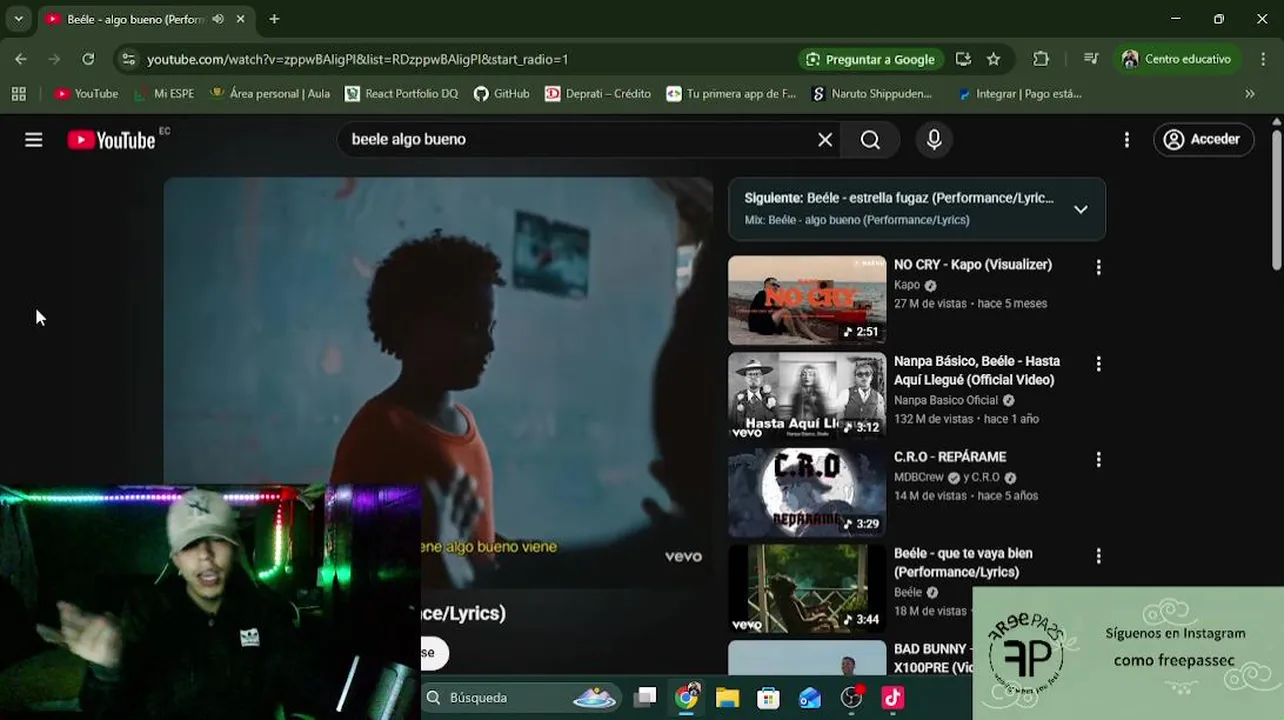Open Microsoft Store from the taskbar
1284x720 pixels.
pyautogui.click(x=768, y=697)
